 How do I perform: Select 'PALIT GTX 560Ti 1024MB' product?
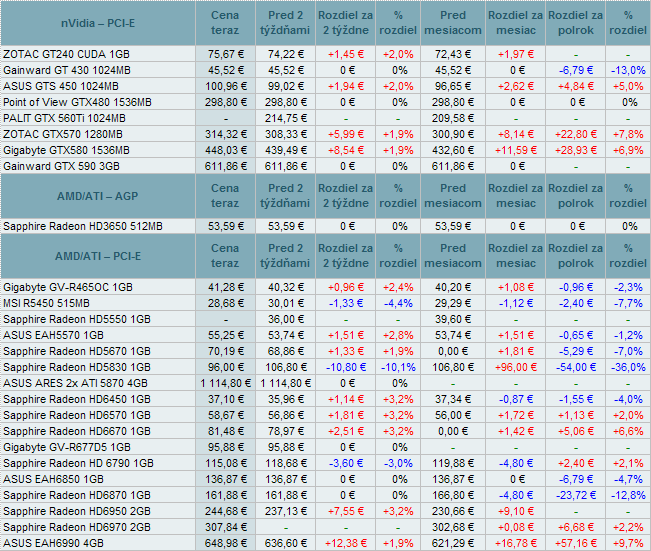(x=64, y=118)
